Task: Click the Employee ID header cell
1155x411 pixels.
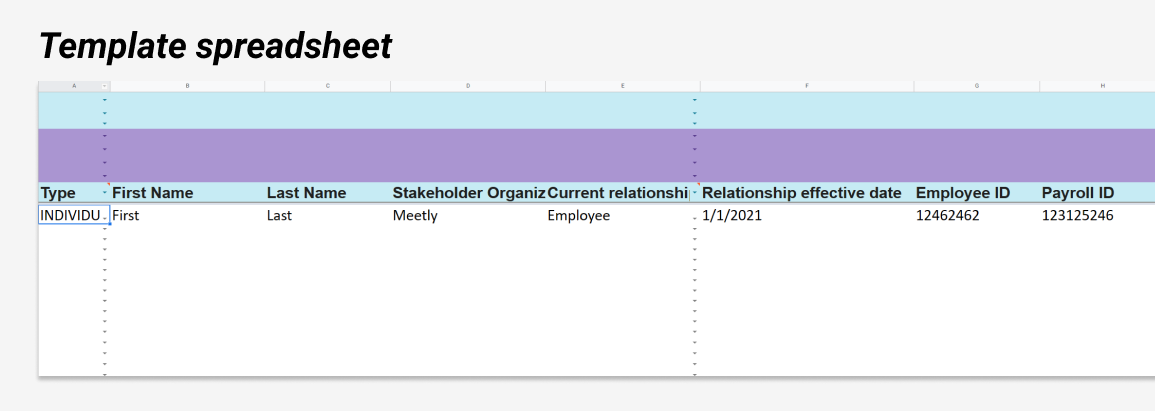Action: pyautogui.click(x=977, y=193)
